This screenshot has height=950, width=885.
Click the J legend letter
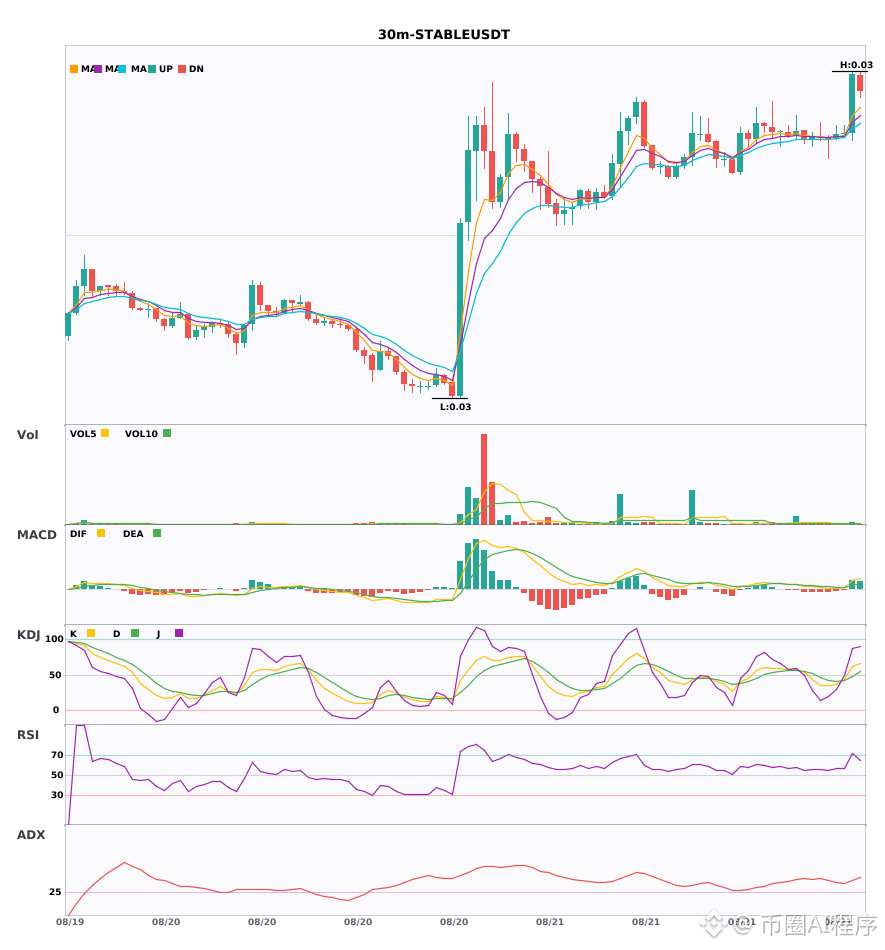(x=158, y=634)
